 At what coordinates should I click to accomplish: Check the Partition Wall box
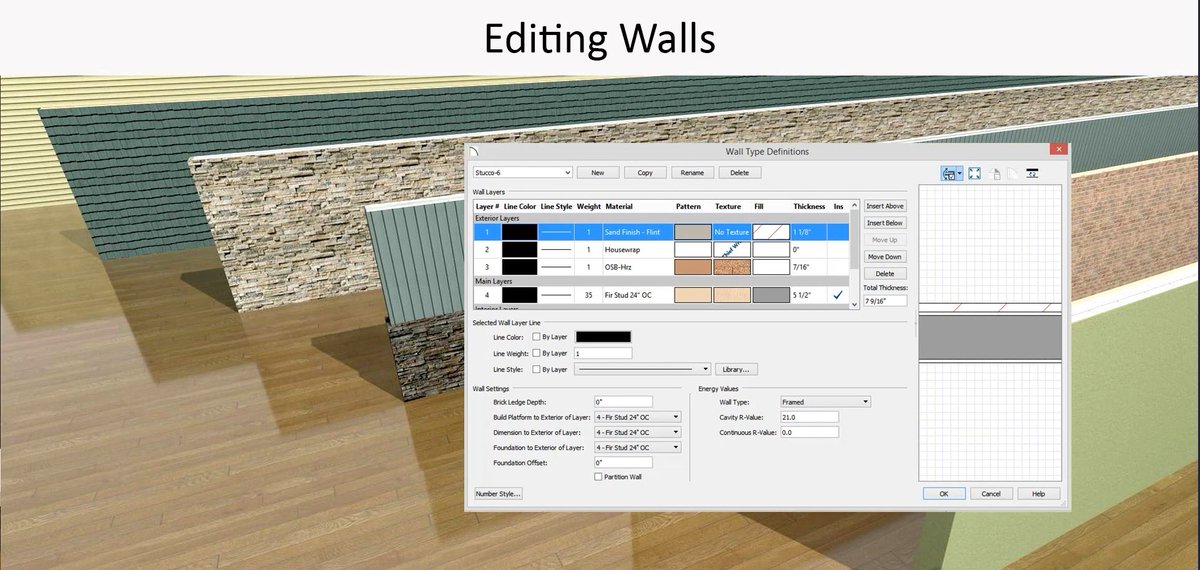(598, 477)
